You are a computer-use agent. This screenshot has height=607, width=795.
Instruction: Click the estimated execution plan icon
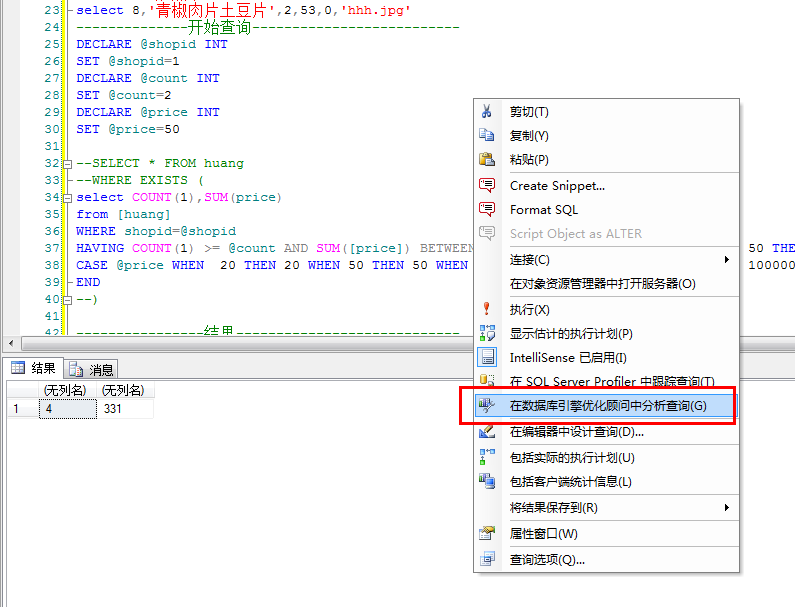tap(487, 333)
